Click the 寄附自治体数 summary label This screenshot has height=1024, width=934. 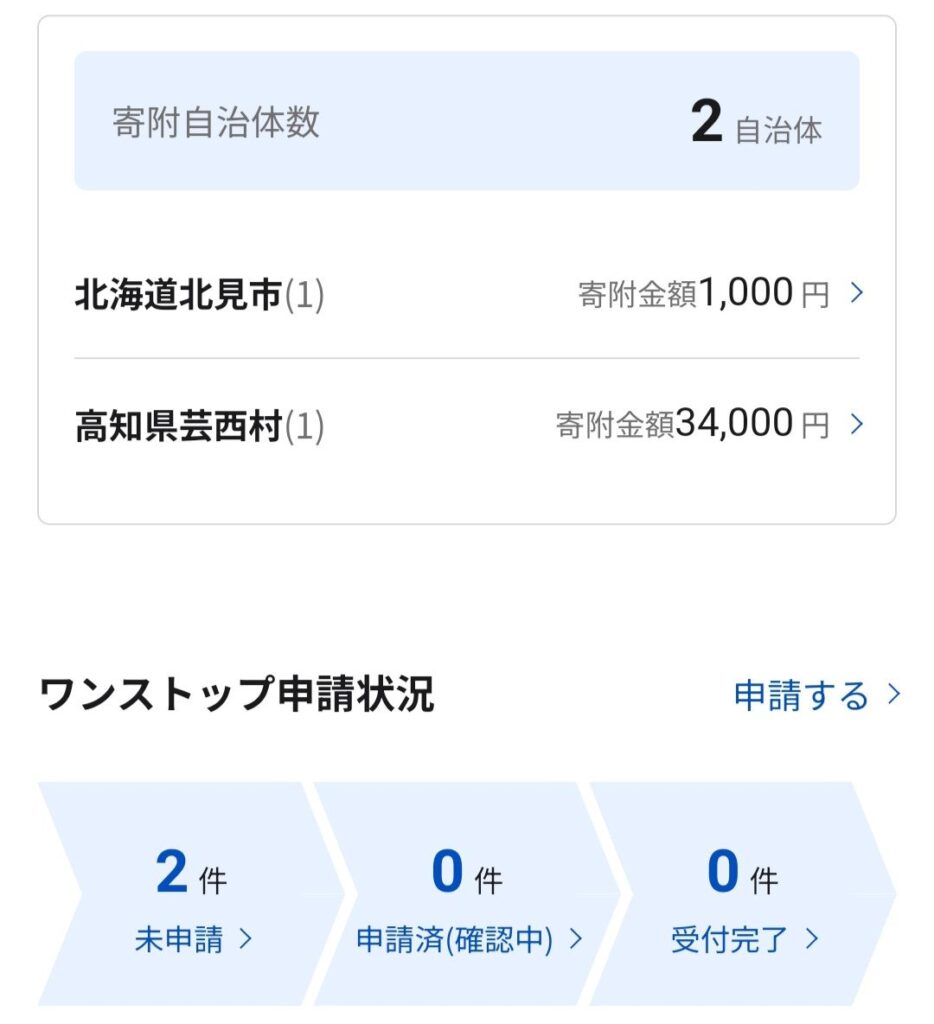coord(216,122)
